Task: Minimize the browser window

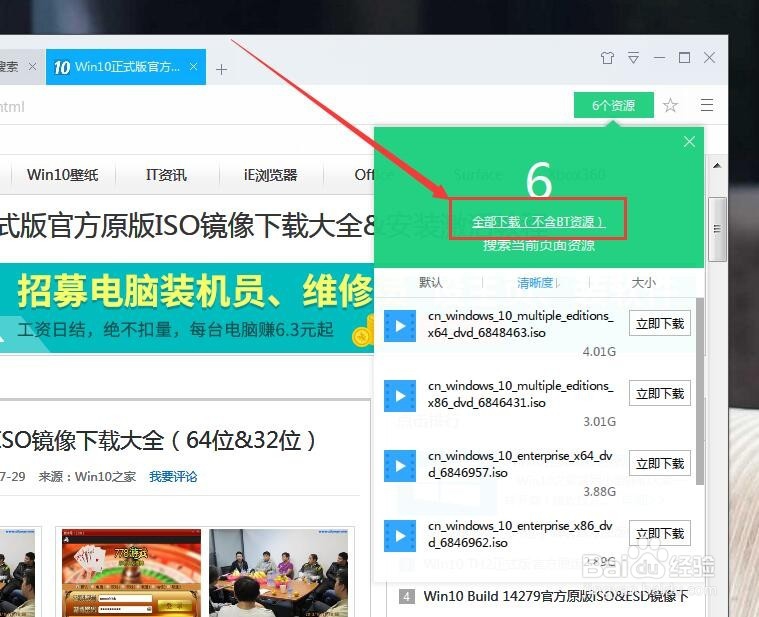Action: 659,58
